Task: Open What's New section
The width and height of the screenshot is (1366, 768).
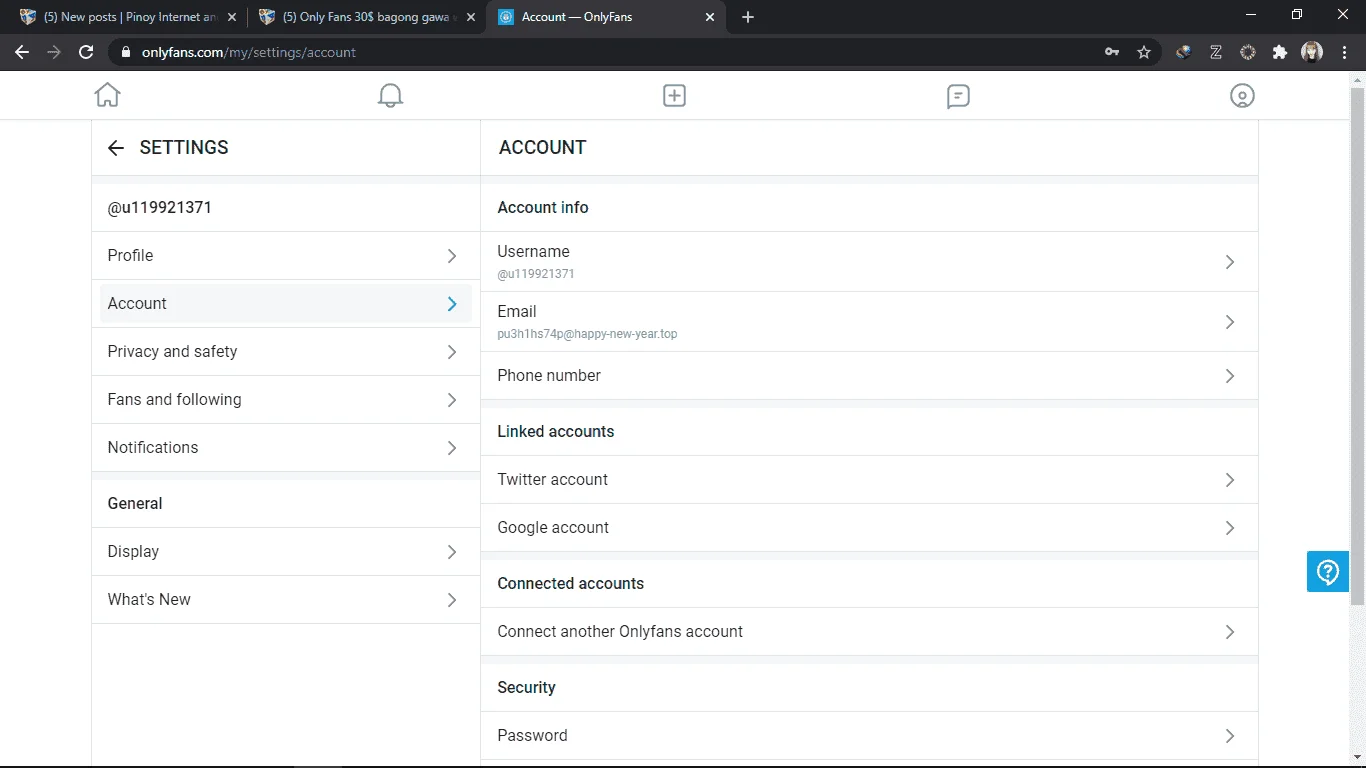Action: tap(286, 600)
